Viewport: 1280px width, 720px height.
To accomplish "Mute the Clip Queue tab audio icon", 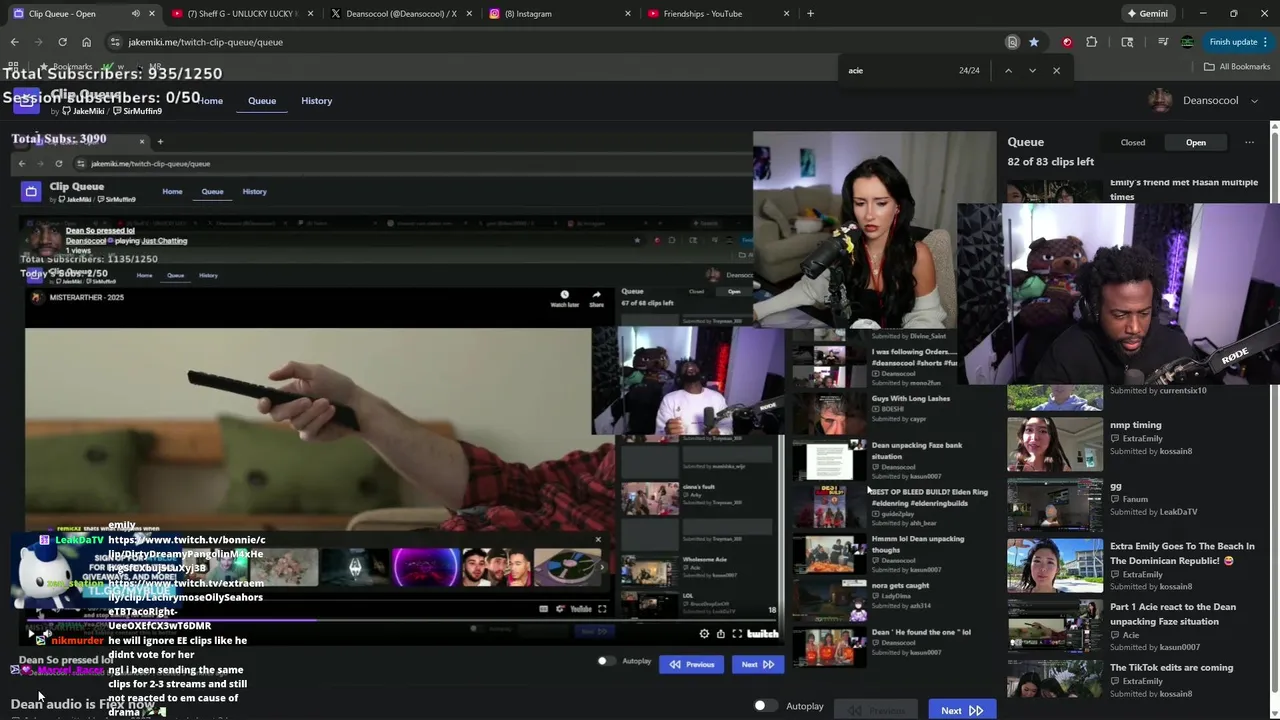I will tap(135, 13).
